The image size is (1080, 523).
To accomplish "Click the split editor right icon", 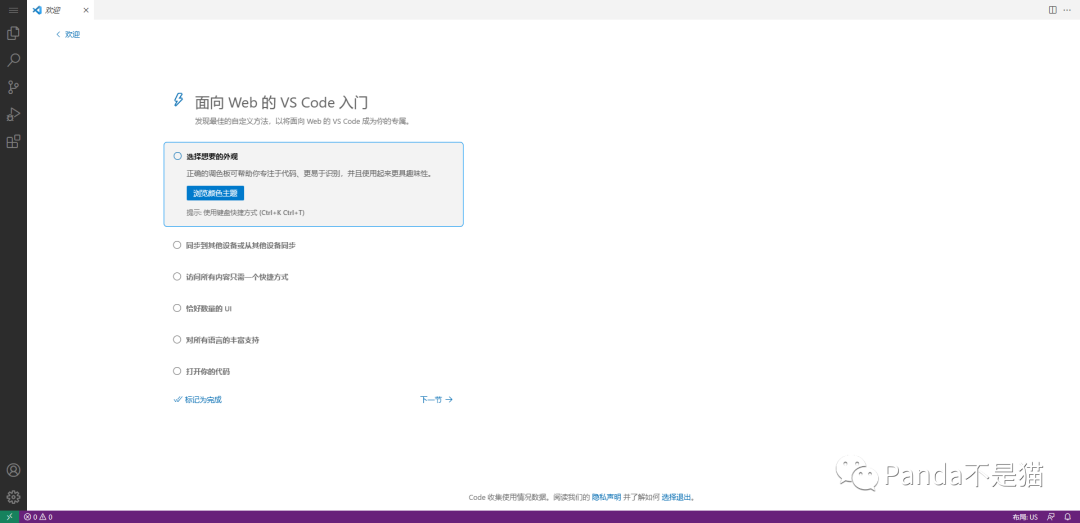I will 1052,10.
